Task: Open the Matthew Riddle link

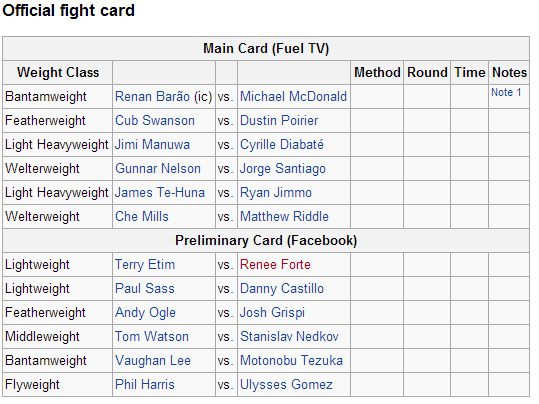Action: point(284,217)
